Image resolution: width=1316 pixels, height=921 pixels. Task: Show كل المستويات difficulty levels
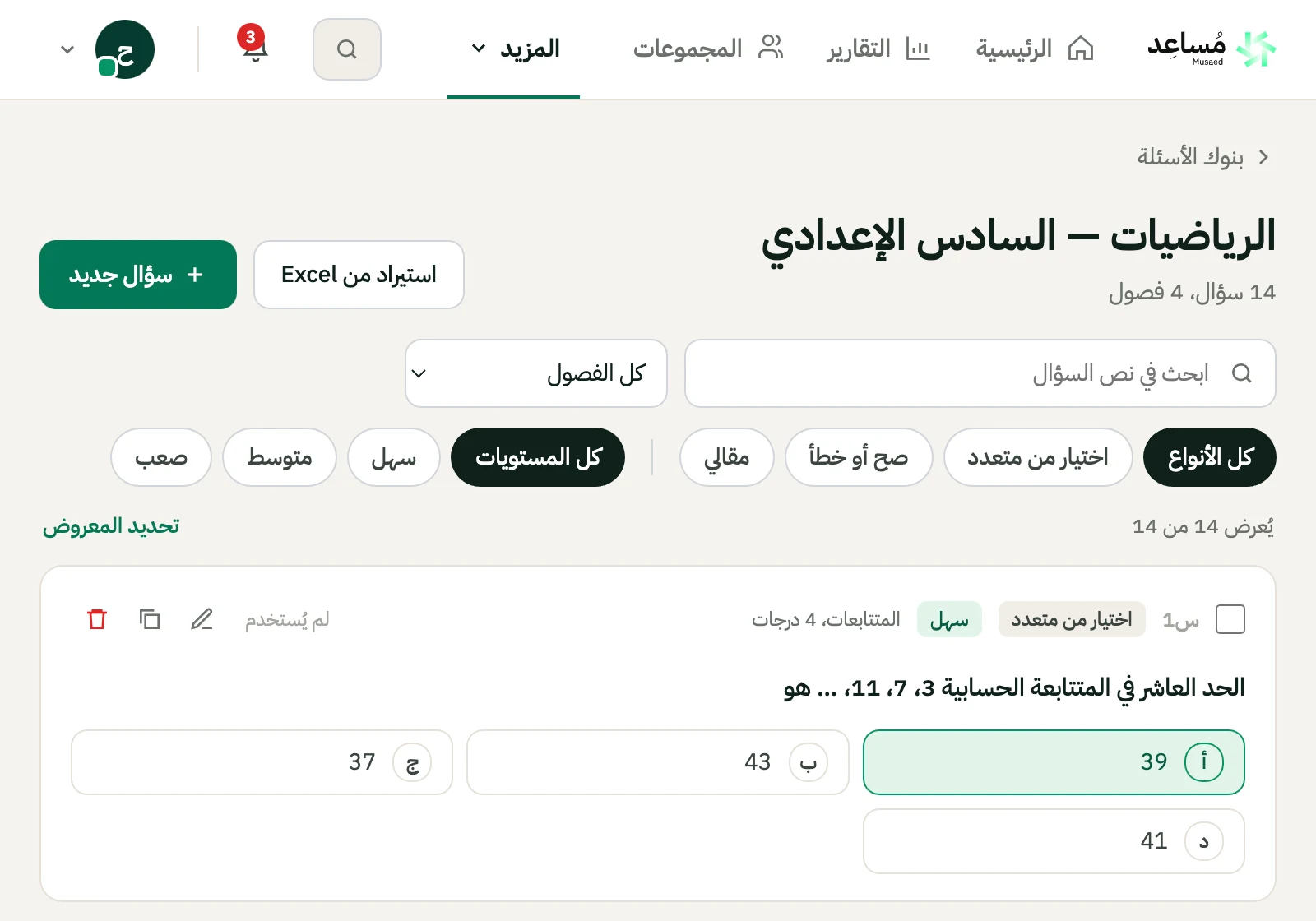point(538,457)
